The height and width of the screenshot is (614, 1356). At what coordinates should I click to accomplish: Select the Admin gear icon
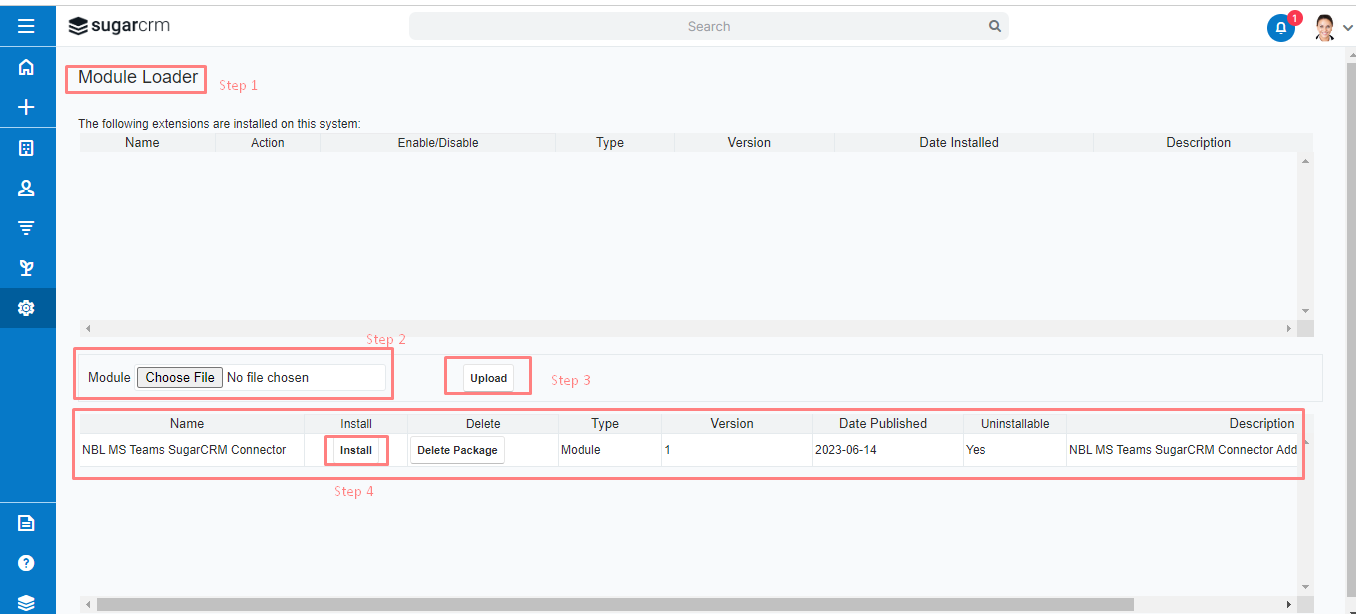tap(27, 308)
